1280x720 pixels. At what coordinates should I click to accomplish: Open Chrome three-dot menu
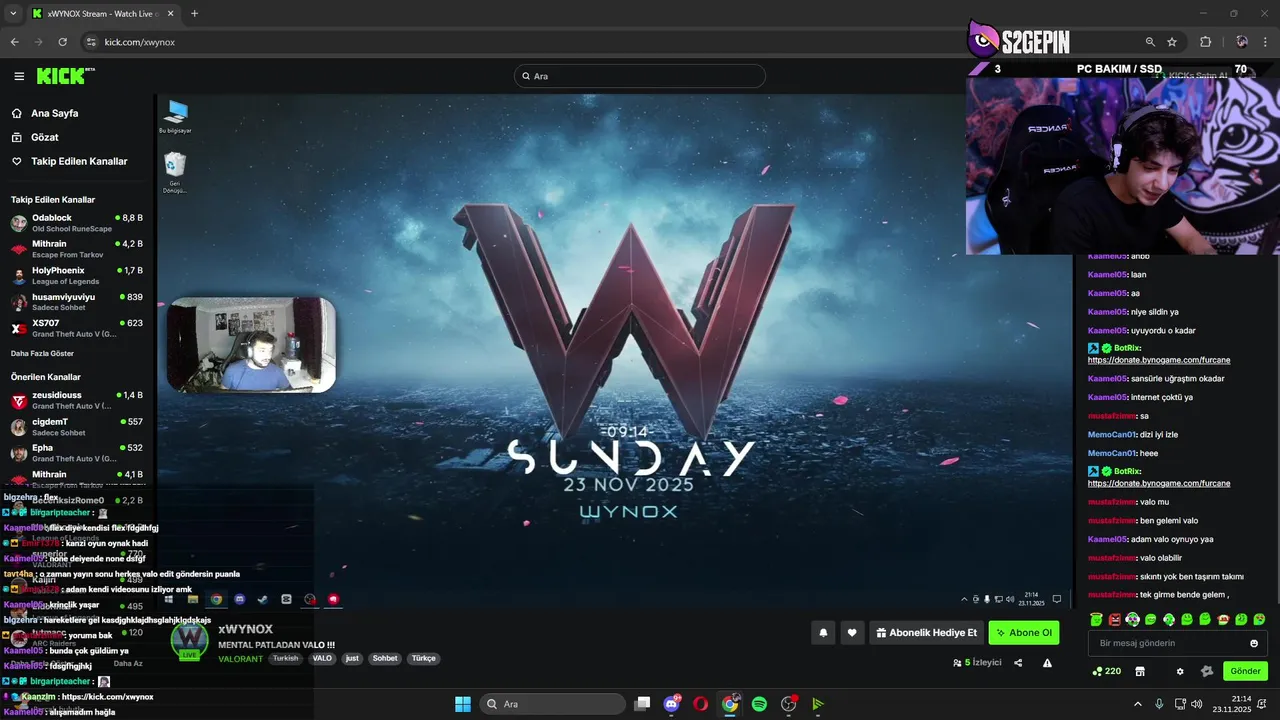(x=1266, y=42)
